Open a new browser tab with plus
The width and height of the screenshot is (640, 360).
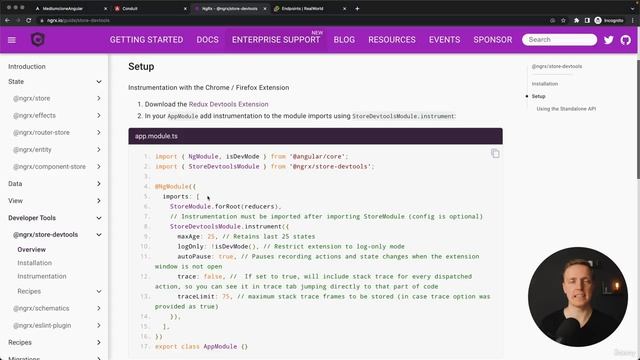357,9
